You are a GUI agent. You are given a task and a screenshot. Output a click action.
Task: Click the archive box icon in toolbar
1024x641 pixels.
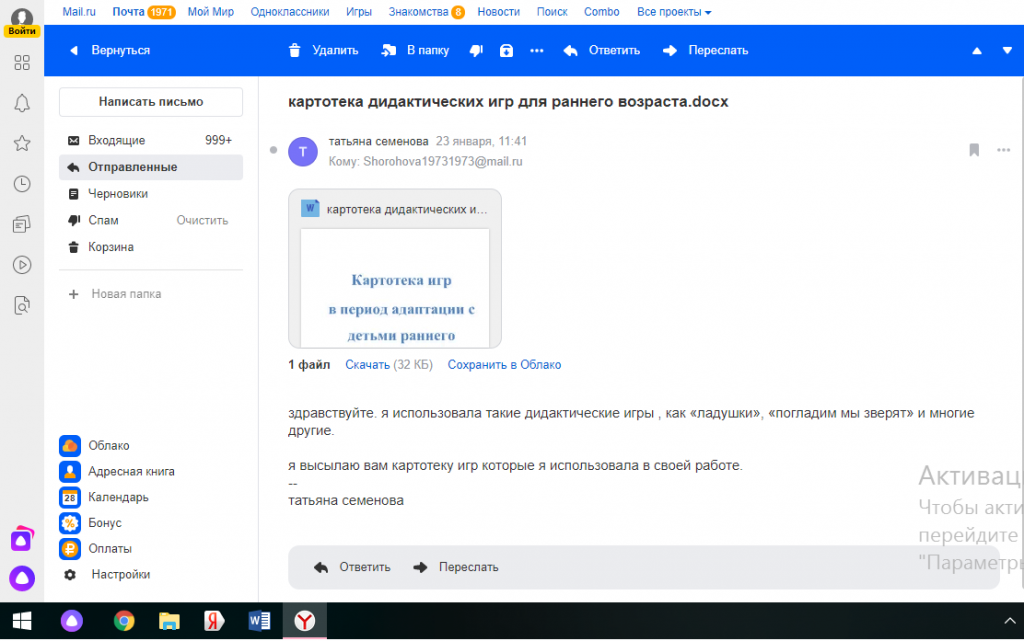click(x=506, y=50)
